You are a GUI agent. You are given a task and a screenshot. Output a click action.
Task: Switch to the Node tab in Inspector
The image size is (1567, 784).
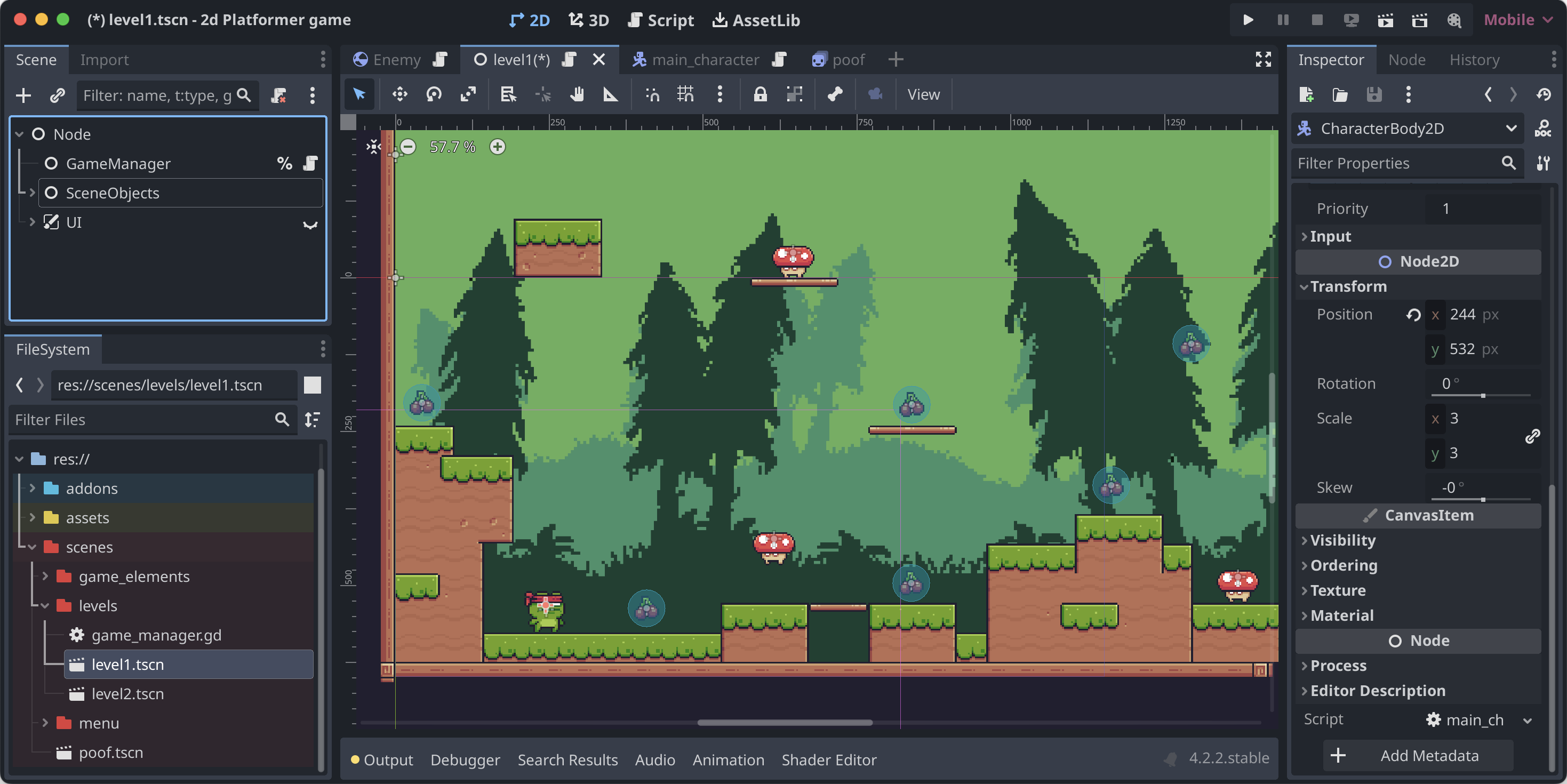(x=1407, y=59)
